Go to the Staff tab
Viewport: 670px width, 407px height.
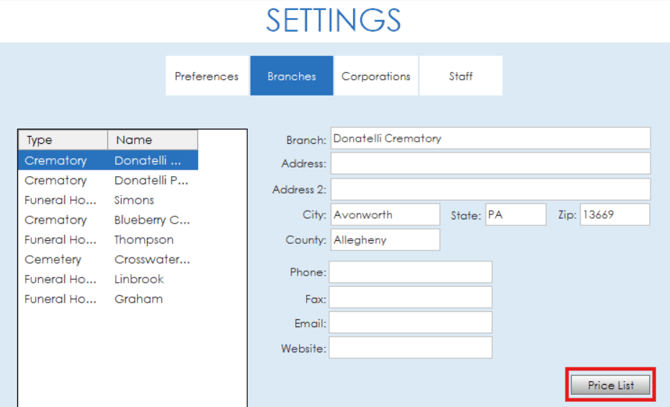(460, 76)
